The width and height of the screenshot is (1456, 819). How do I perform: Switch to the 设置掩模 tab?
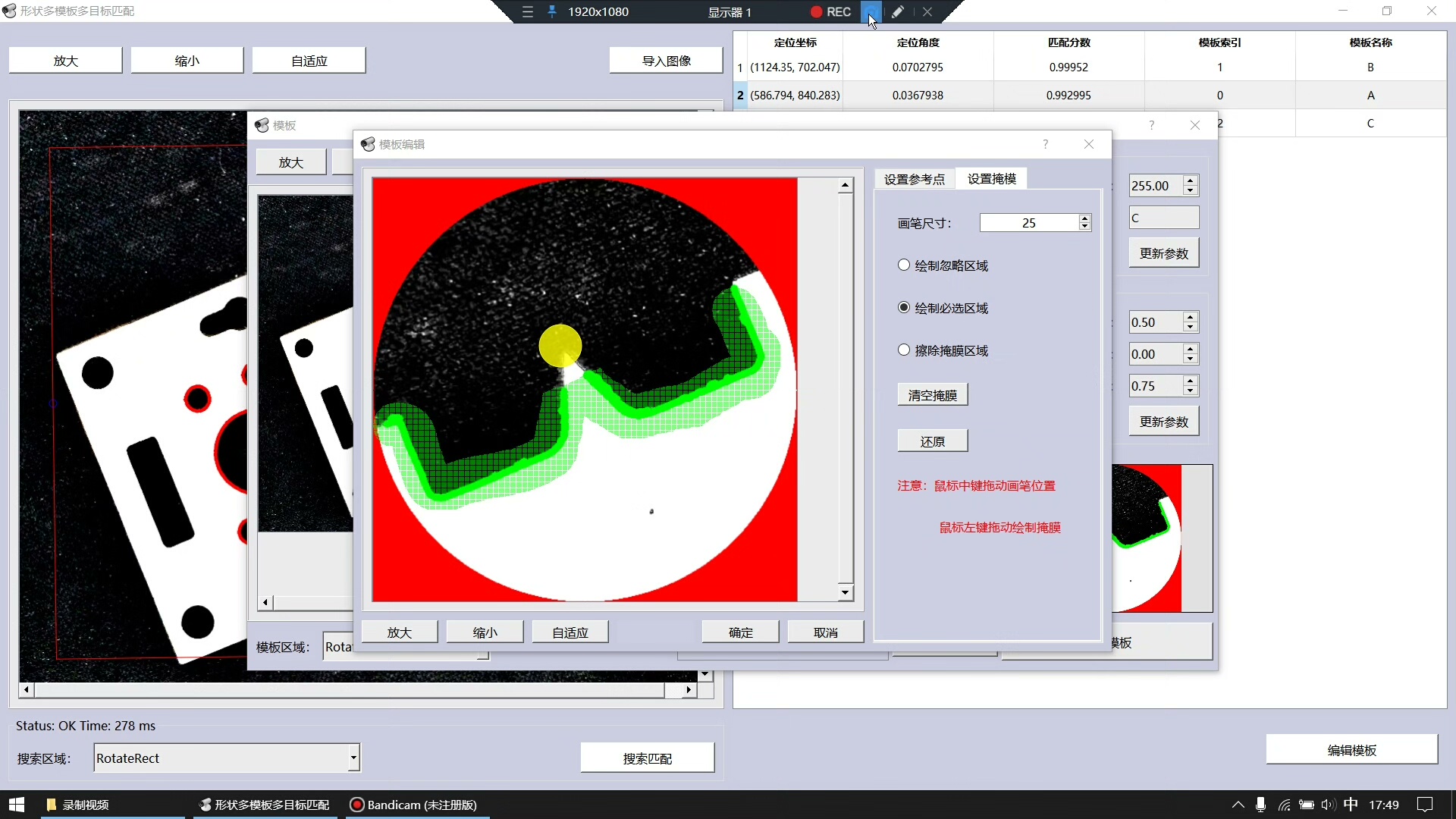click(992, 179)
